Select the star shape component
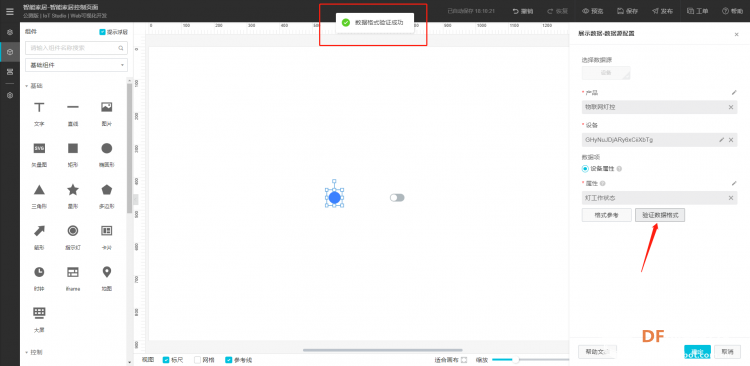The image size is (750, 366). [73, 196]
